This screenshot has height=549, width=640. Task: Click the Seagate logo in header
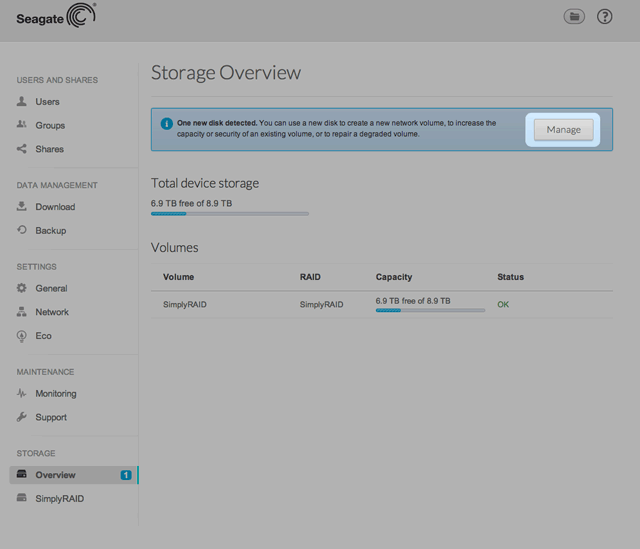56,17
